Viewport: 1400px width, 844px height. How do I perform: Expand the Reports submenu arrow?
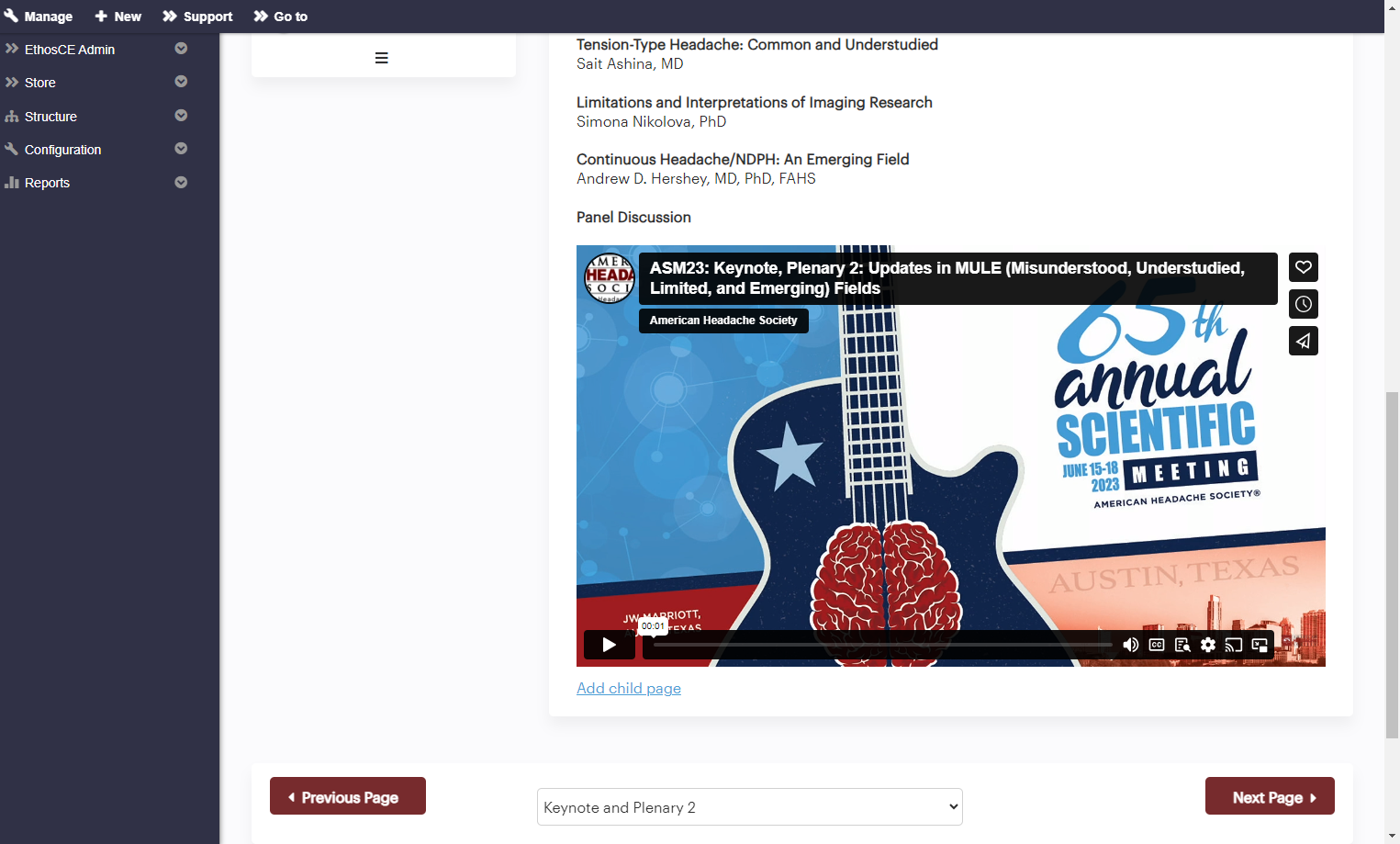click(x=181, y=183)
